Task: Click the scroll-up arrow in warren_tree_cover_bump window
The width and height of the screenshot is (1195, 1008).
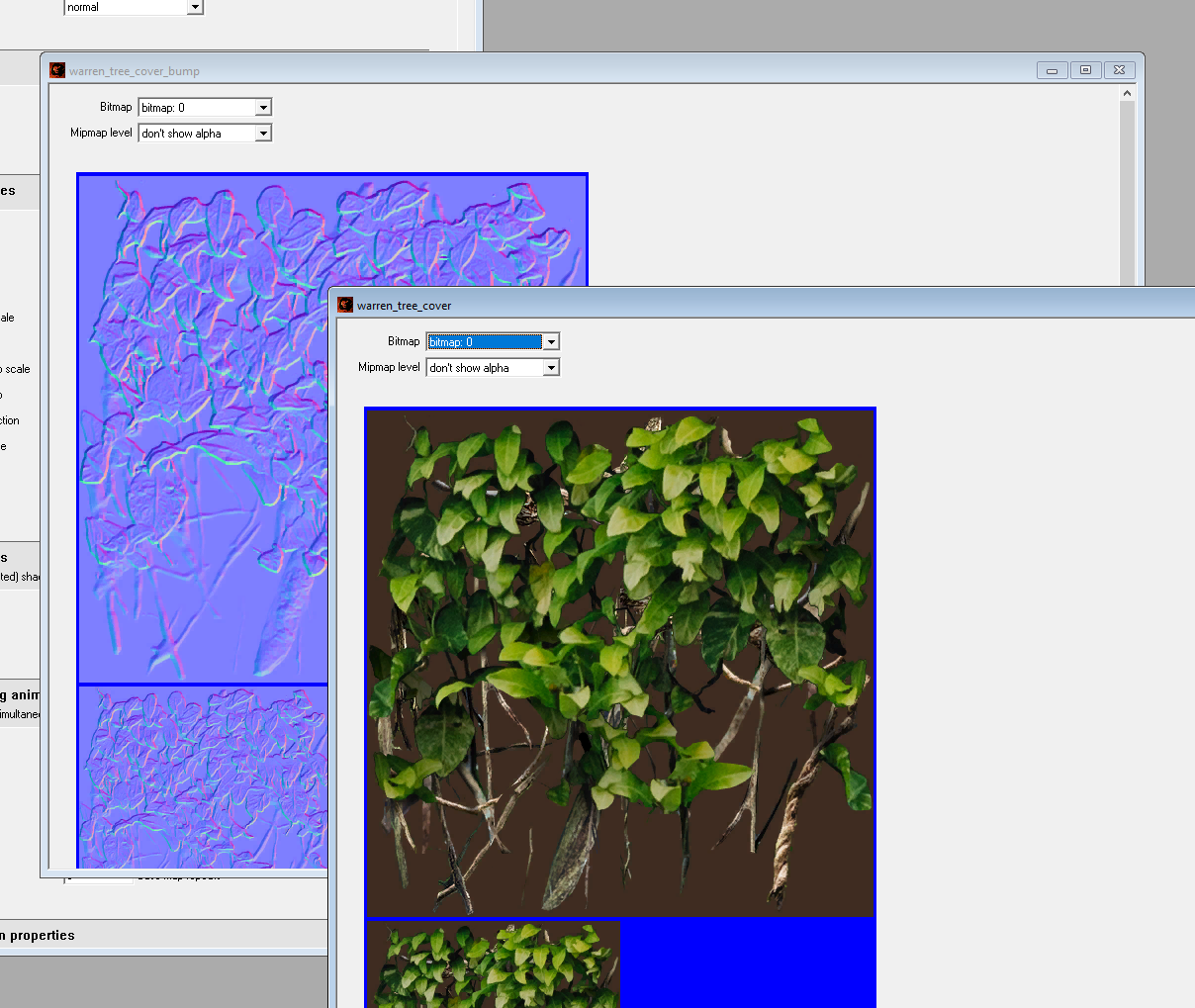Action: click(x=1127, y=93)
